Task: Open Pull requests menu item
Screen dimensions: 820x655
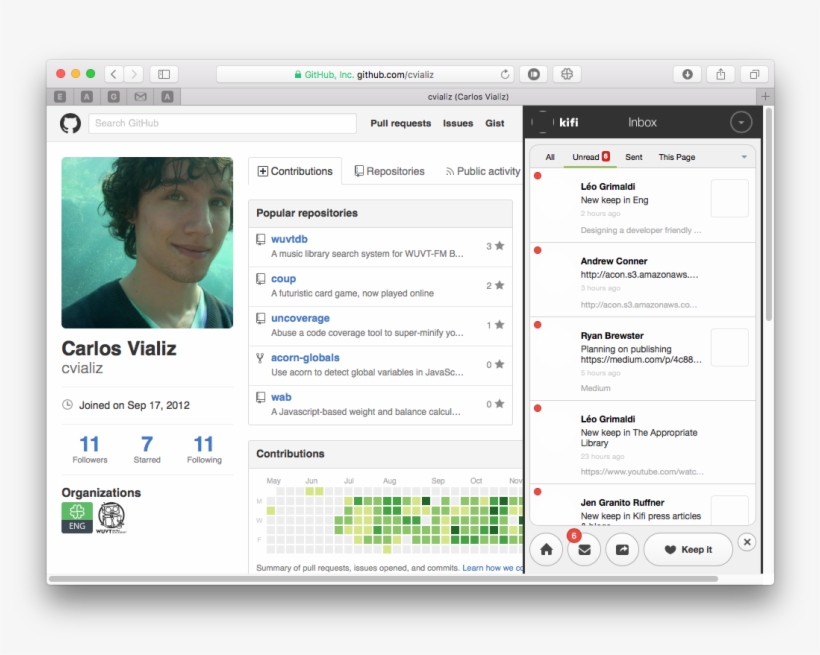Action: 400,123
